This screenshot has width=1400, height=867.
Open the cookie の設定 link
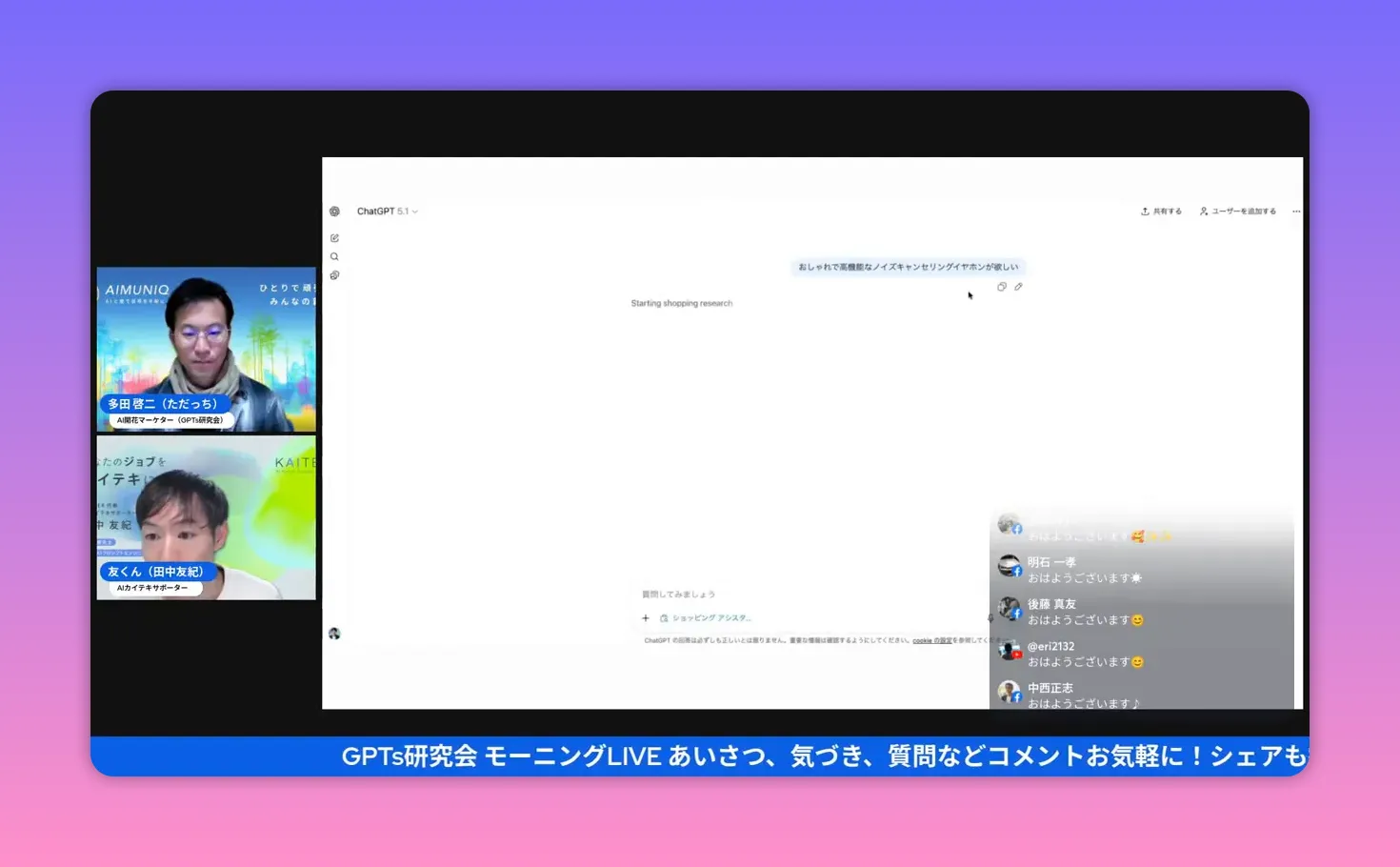(933, 640)
